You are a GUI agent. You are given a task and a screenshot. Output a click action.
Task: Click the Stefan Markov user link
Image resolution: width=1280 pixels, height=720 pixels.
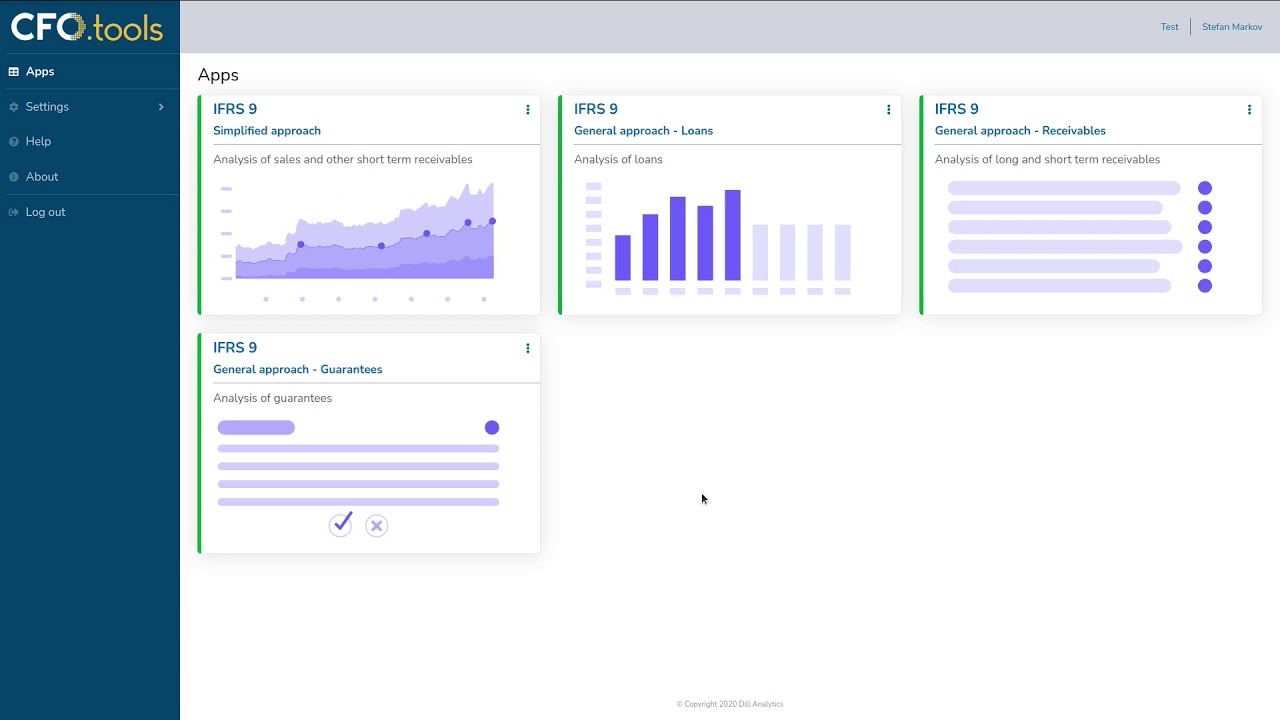(x=1232, y=27)
